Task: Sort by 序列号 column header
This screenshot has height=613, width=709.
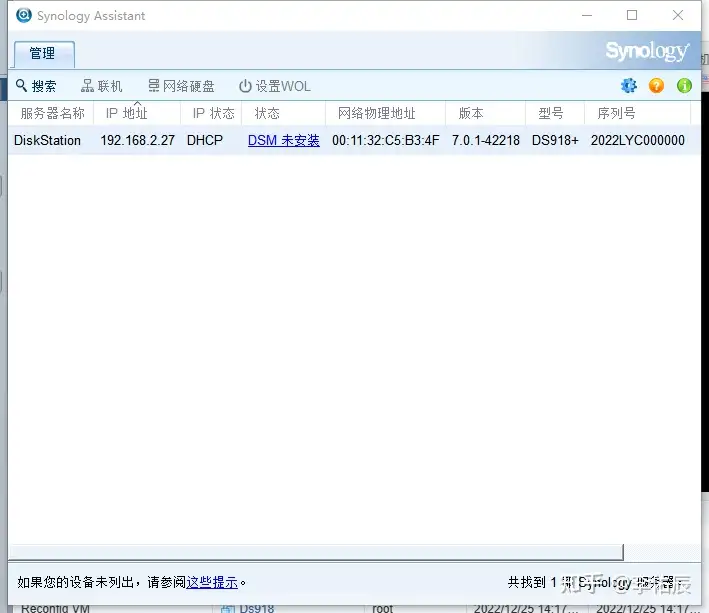Action: (x=637, y=113)
